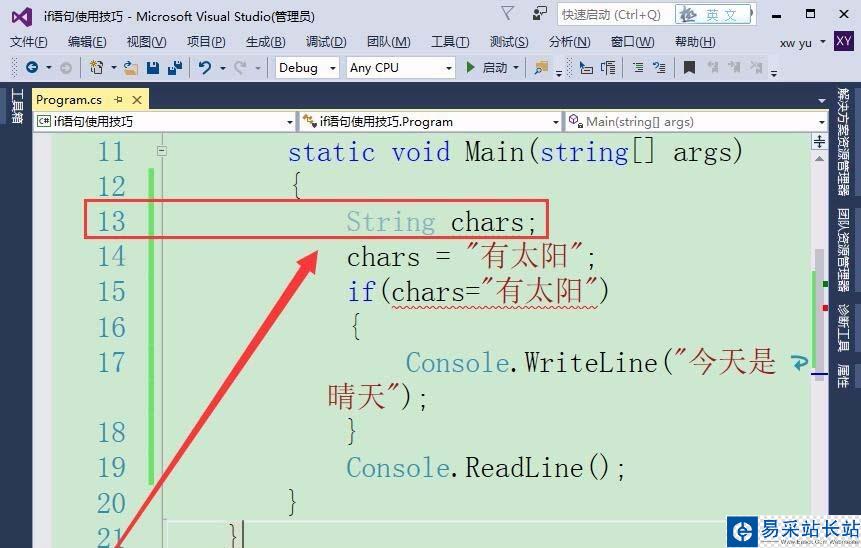Open the 解决方案资源管理器 side tab
The width and height of the screenshot is (861, 548).
point(843,142)
